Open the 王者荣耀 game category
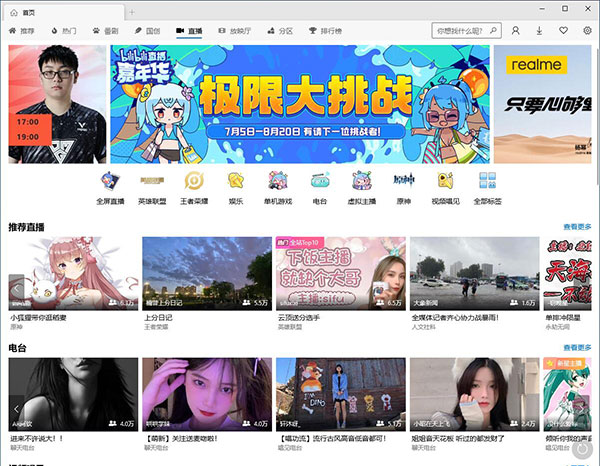 tap(193, 181)
